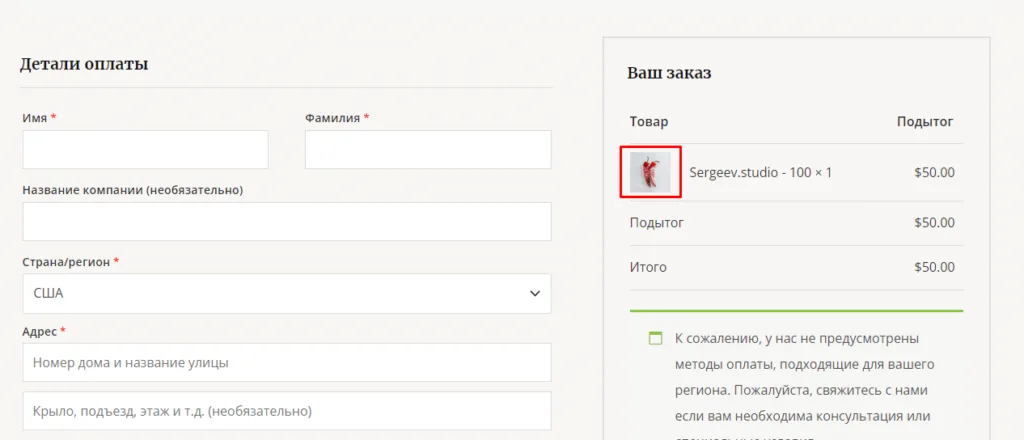Click the Подытог column header
This screenshot has width=1024, height=440.
pyautogui.click(x=925, y=121)
